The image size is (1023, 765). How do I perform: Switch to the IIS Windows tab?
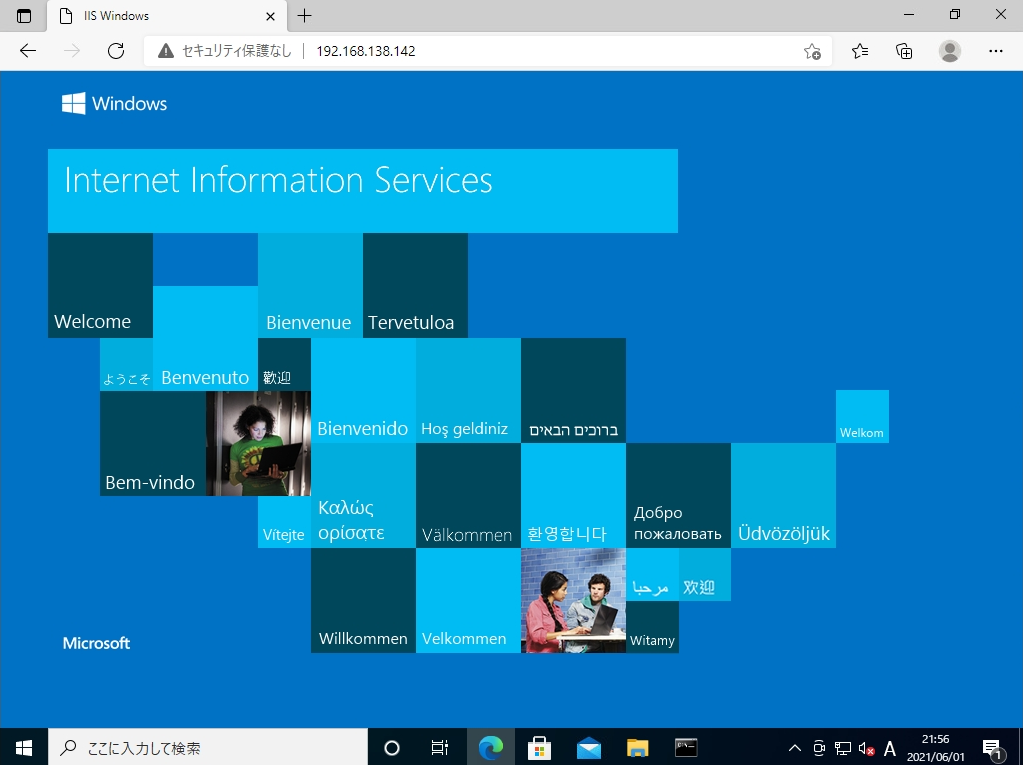166,16
